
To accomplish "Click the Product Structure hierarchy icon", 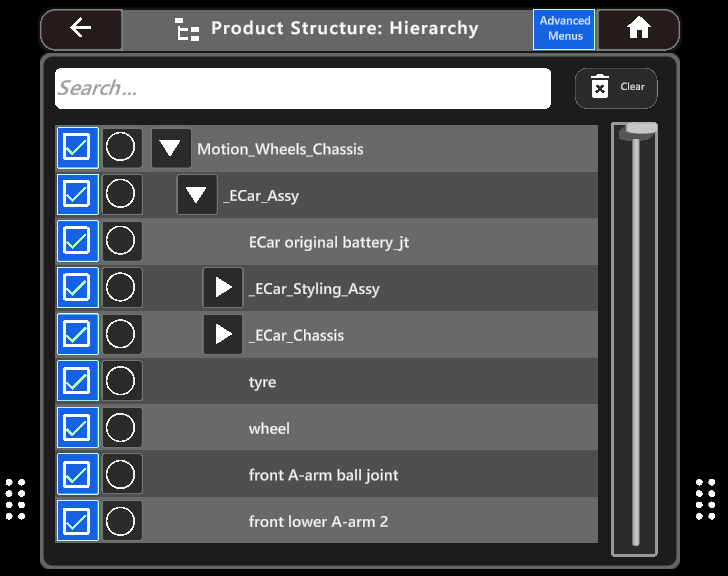I will 187,29.
